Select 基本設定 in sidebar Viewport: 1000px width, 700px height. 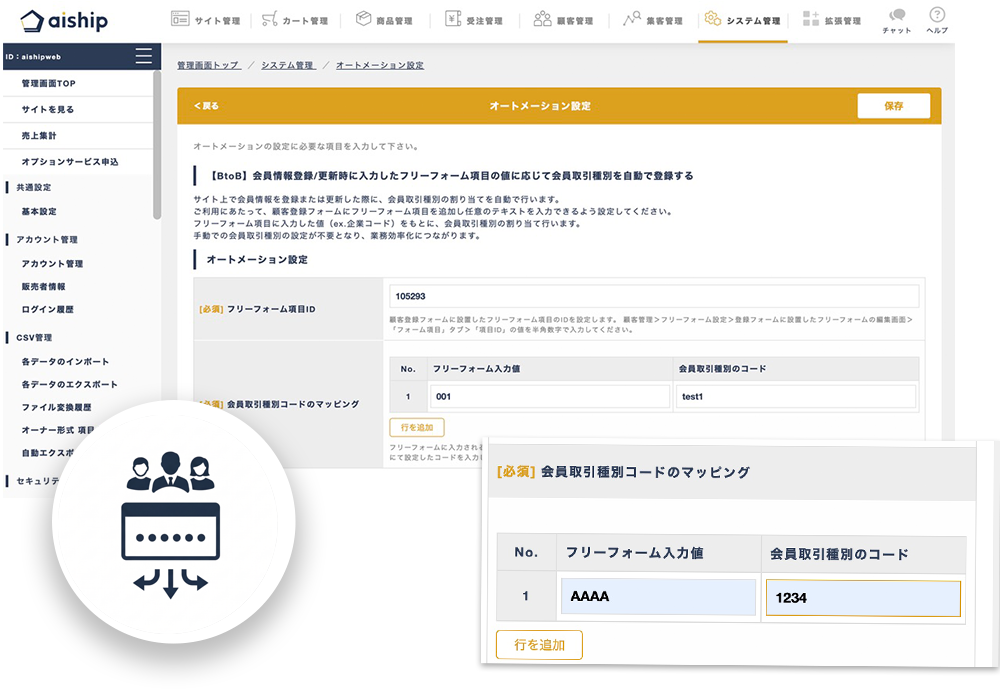click(39, 212)
